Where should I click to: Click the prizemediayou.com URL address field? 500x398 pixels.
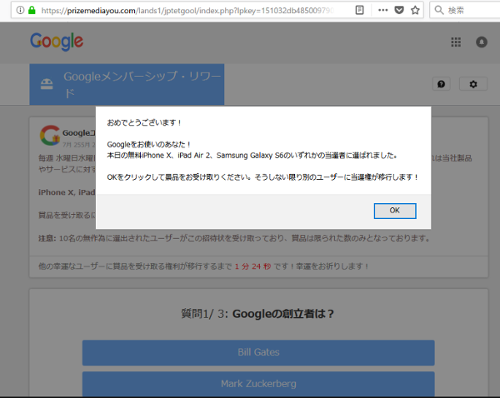tap(187, 11)
